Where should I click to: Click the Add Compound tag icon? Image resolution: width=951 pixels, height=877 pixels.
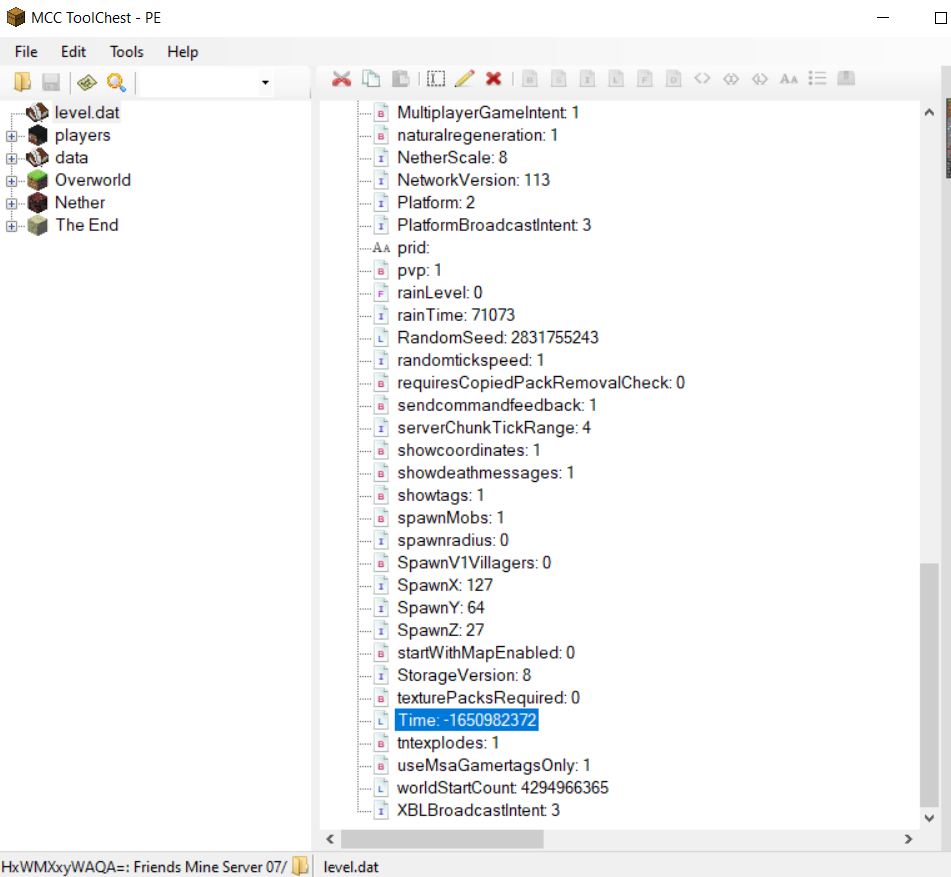(x=846, y=78)
